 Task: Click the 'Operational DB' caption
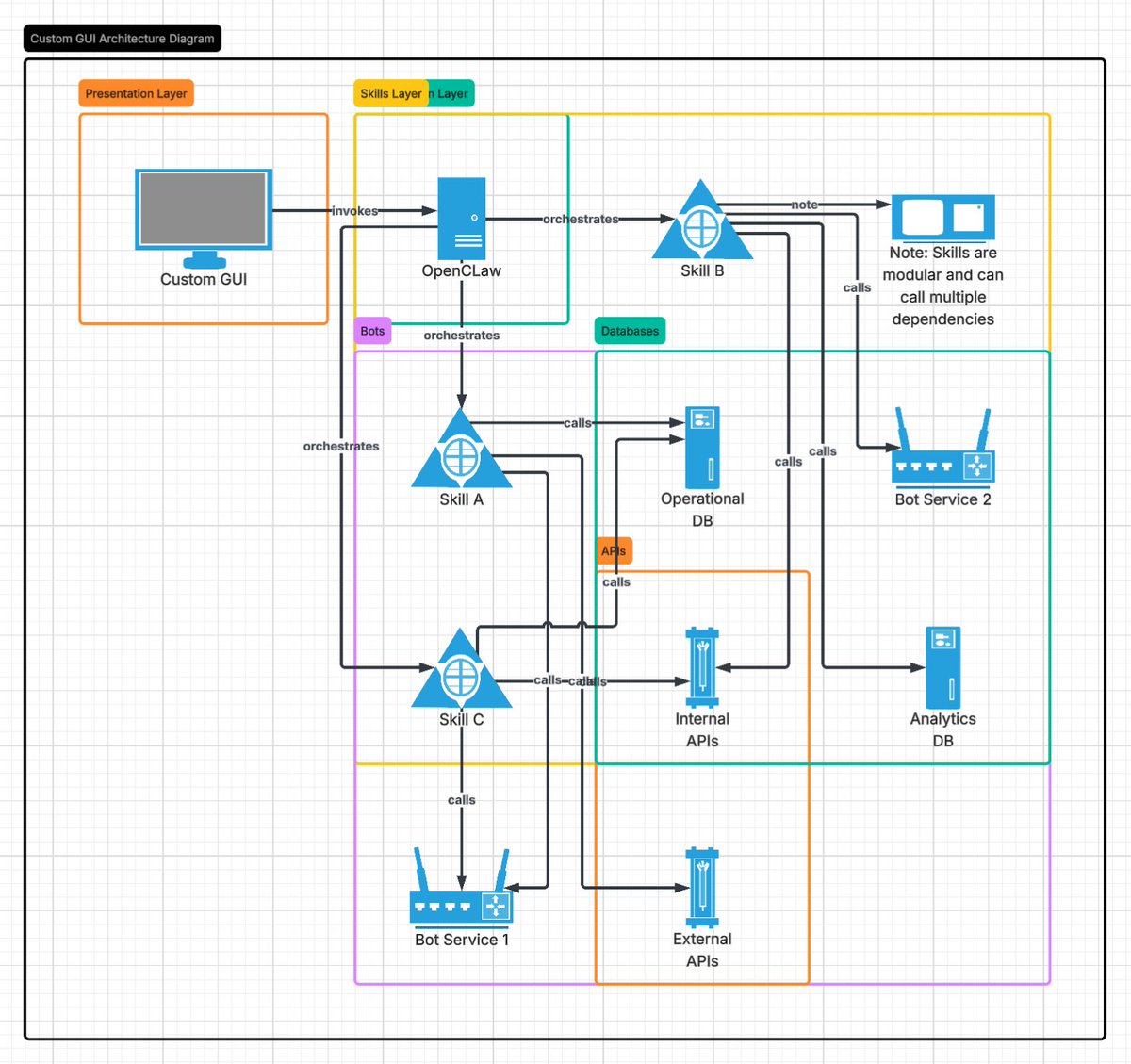702,510
